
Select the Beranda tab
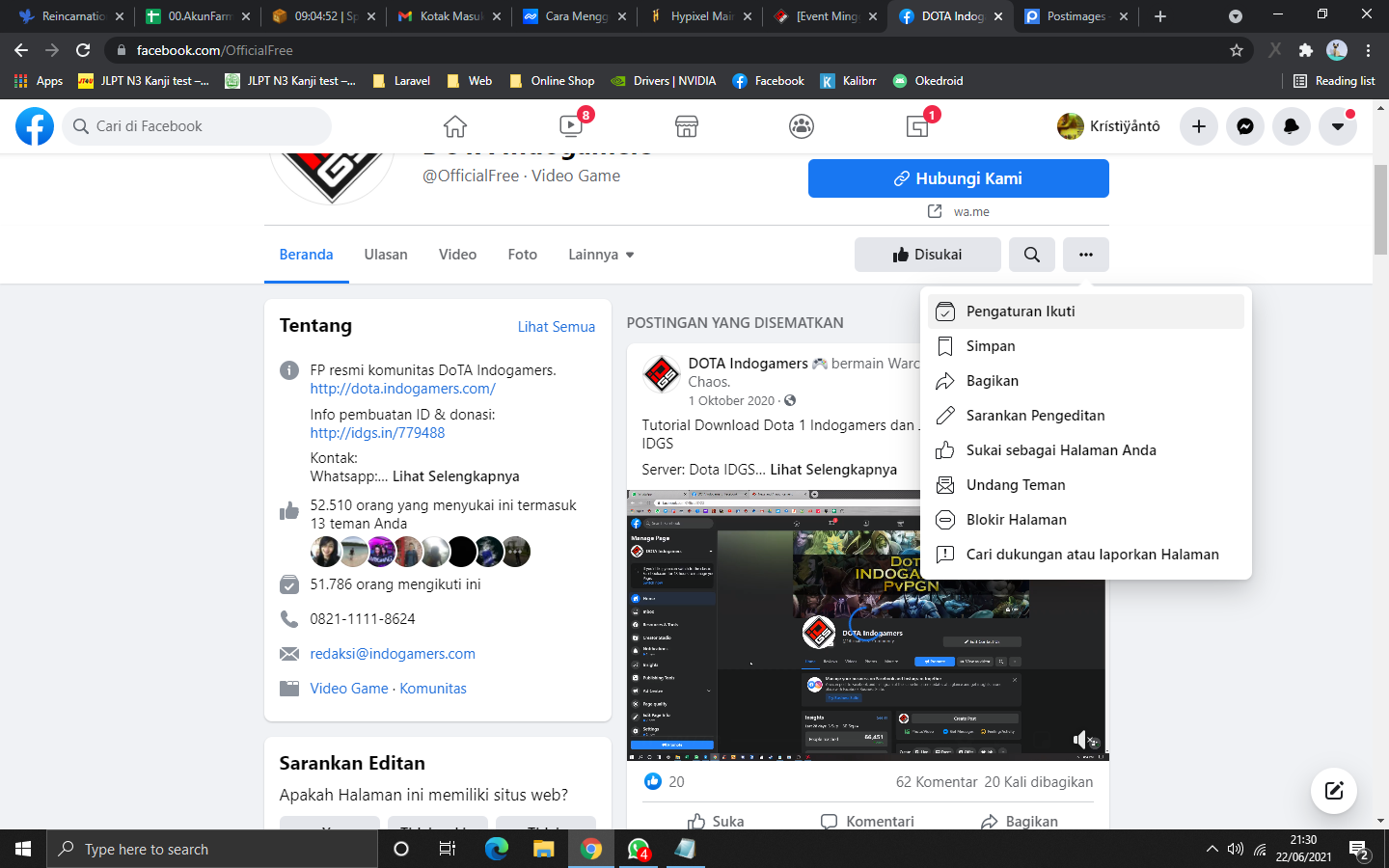point(307,255)
